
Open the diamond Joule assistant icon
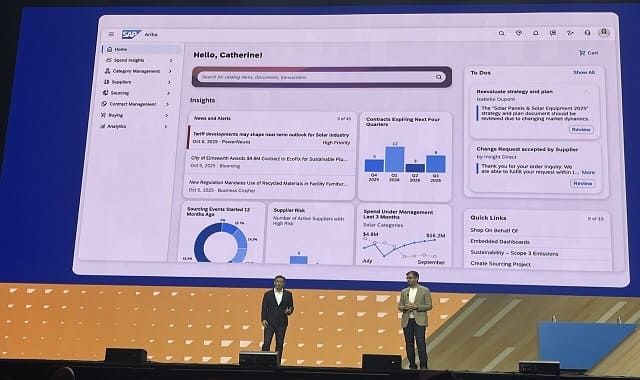[x=519, y=33]
